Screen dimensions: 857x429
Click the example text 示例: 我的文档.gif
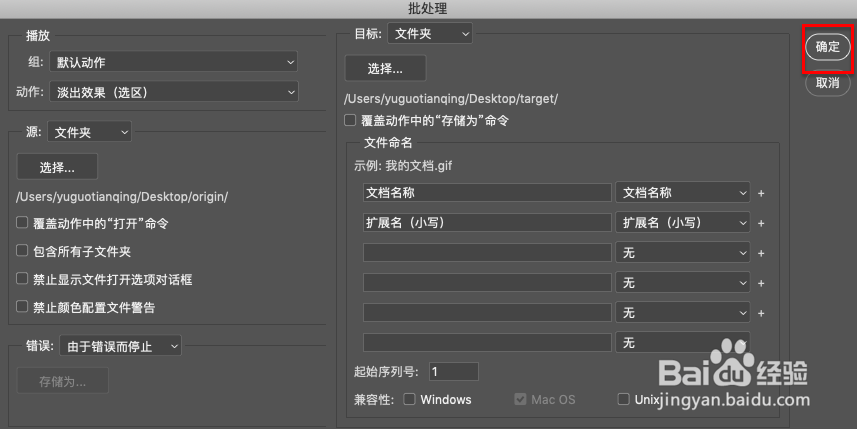coord(403,166)
